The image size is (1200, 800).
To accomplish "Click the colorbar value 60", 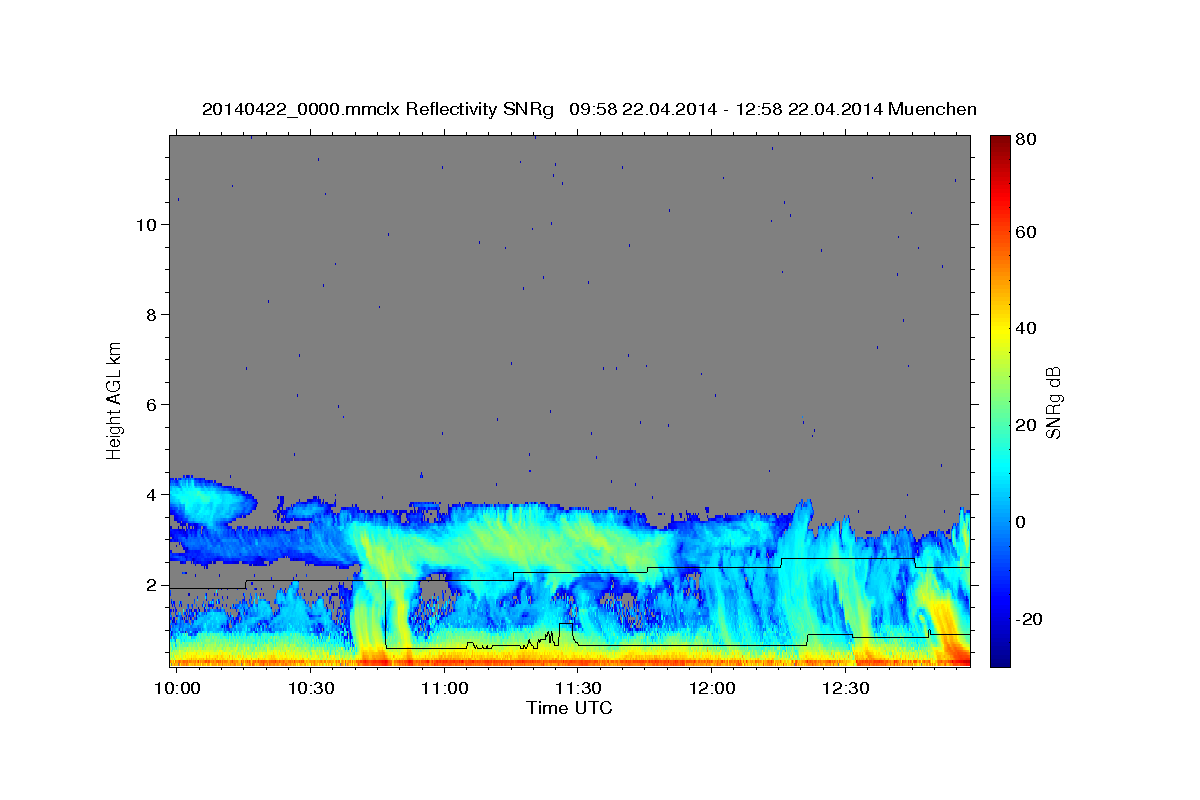I will coord(1025,232).
